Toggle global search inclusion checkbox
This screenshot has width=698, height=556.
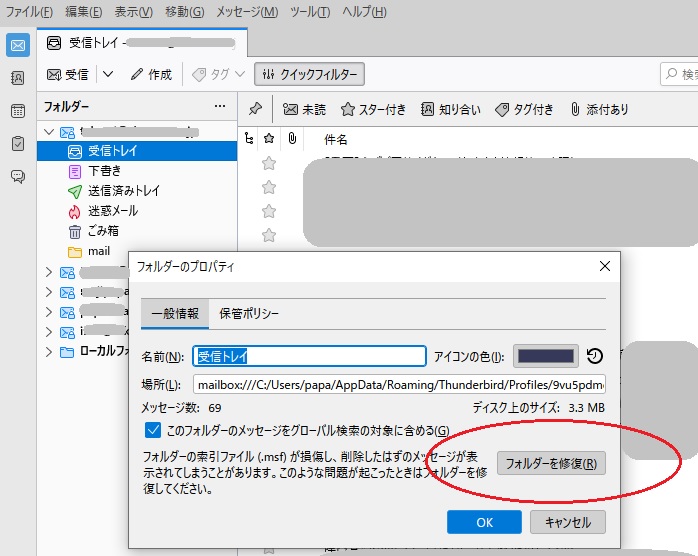pyautogui.click(x=153, y=430)
